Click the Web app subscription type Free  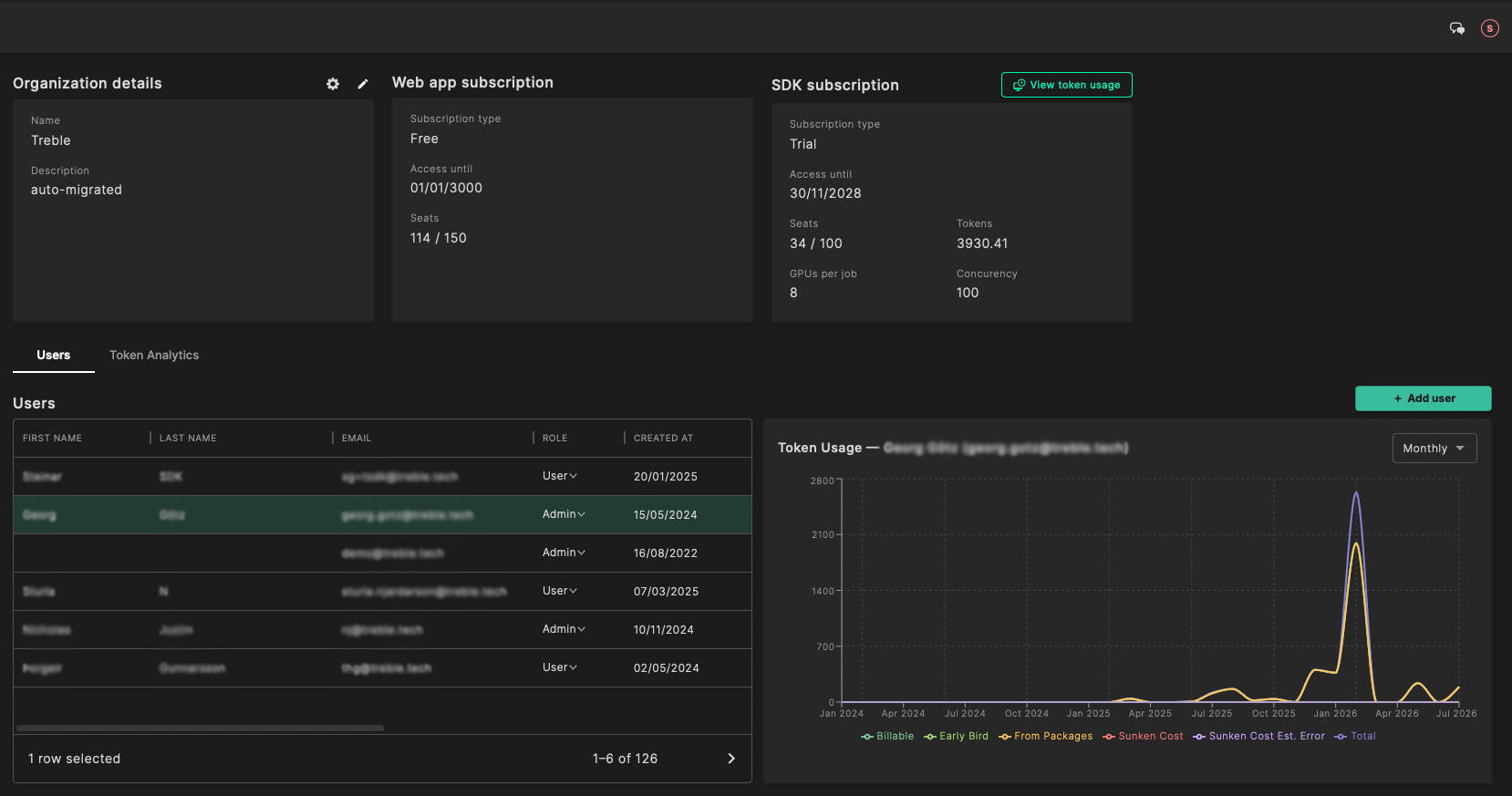click(x=425, y=139)
